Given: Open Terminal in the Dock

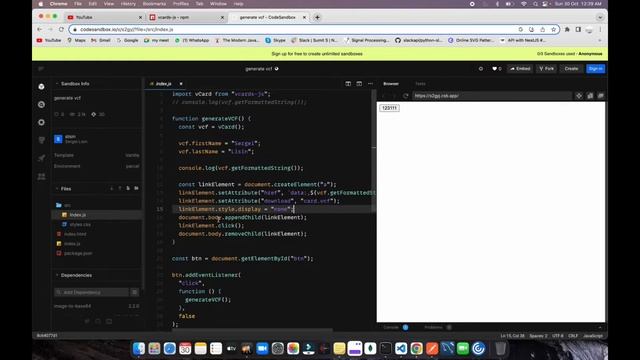Looking at the screenshot, I should 386,348.
